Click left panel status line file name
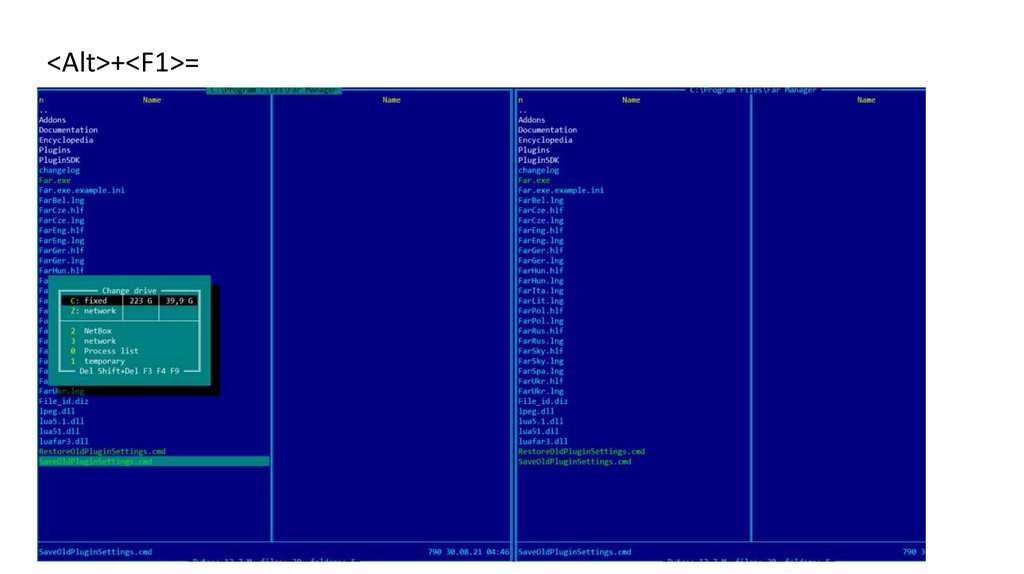This screenshot has width=1024, height=574. (95, 552)
